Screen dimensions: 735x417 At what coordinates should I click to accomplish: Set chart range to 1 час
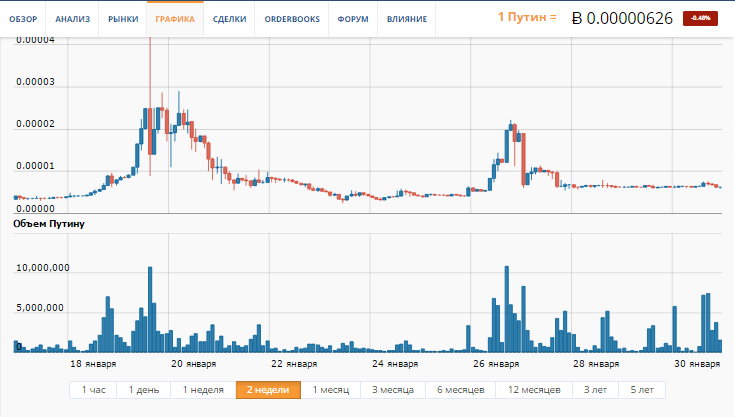(93, 390)
